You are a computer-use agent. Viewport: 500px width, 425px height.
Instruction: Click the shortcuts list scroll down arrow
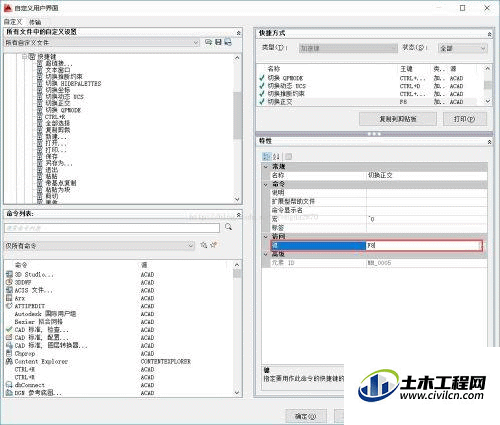pos(487,101)
